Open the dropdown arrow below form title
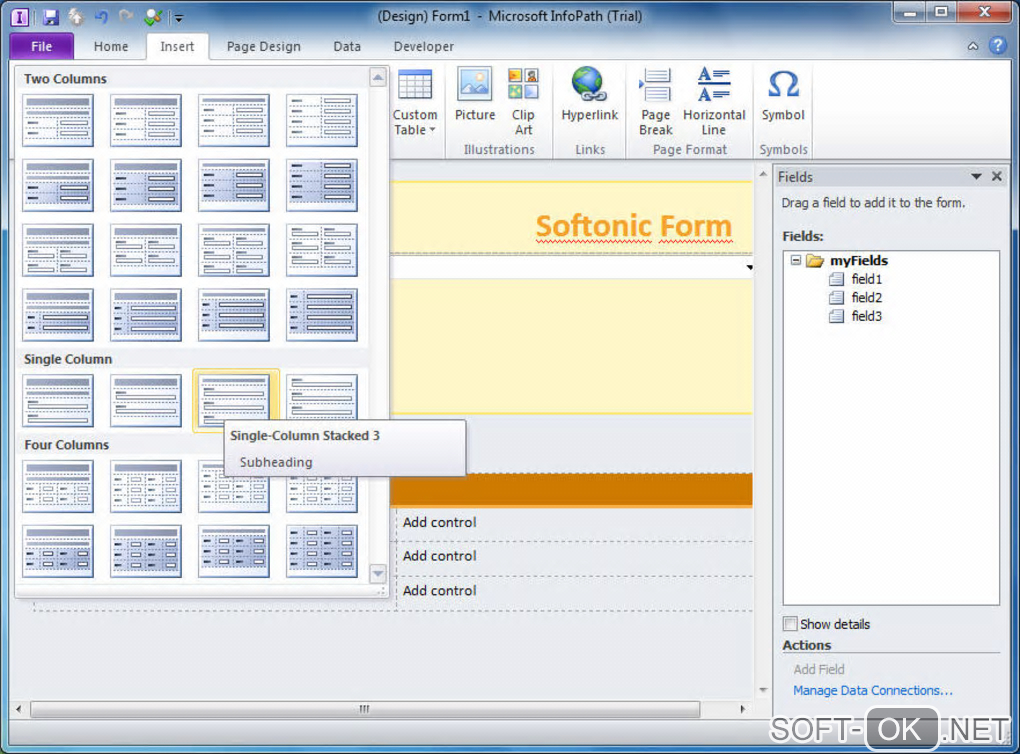Screen dimensions: 1020x754 pyautogui.click(x=749, y=267)
